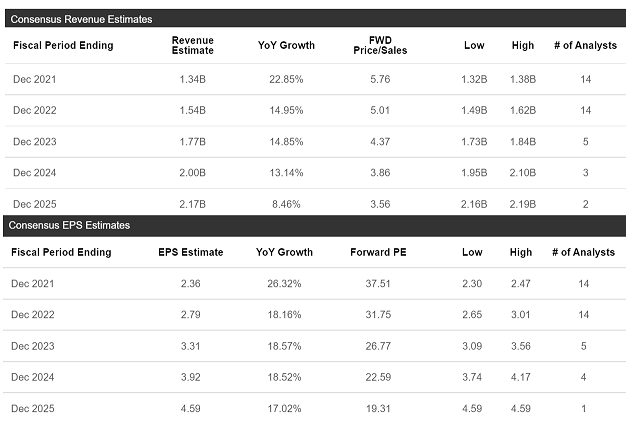Click the 22.85% YoY growth value
Image resolution: width=626 pixels, height=423 pixels.
click(x=285, y=79)
